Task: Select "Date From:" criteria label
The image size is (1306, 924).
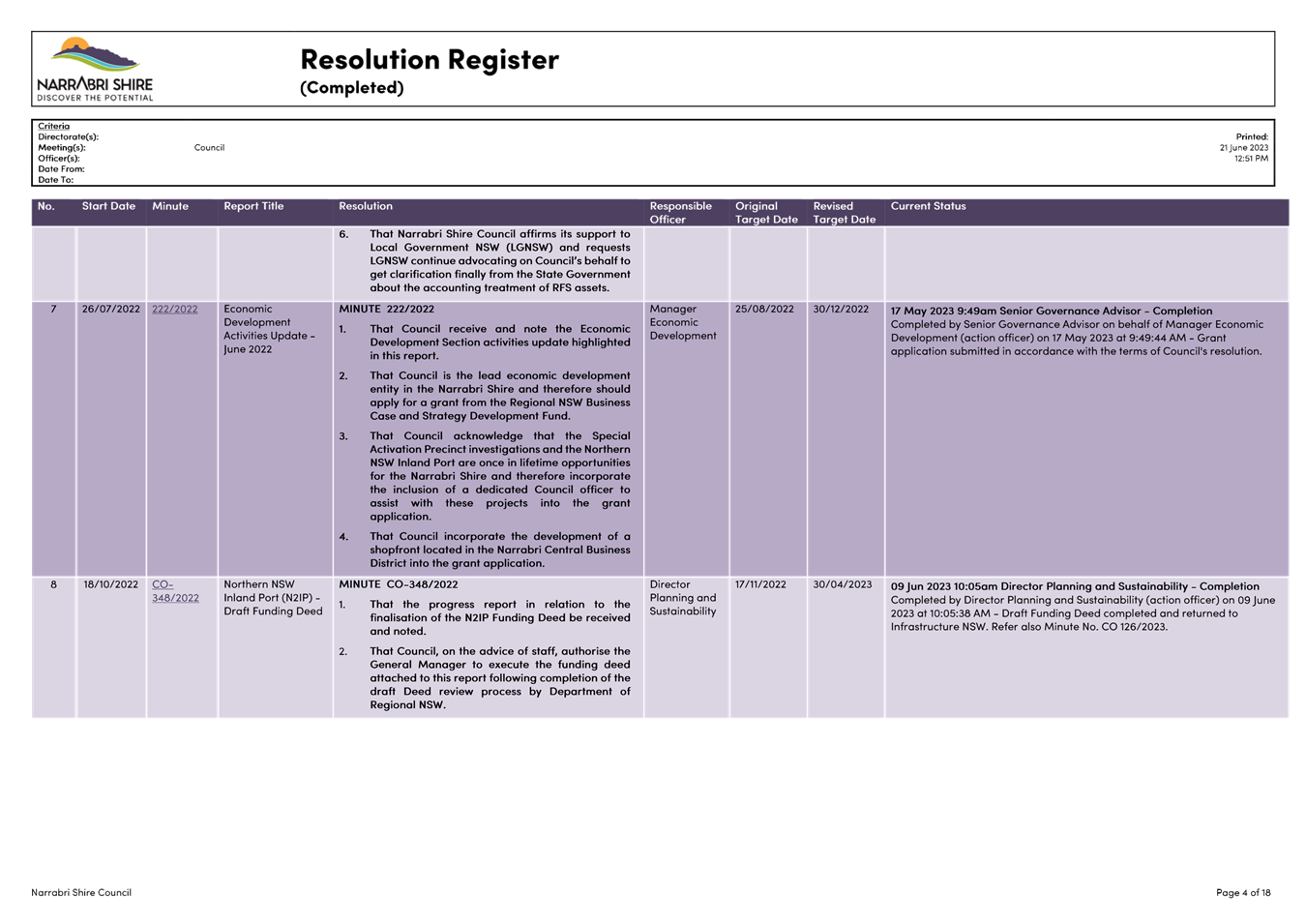Action: 61,169
